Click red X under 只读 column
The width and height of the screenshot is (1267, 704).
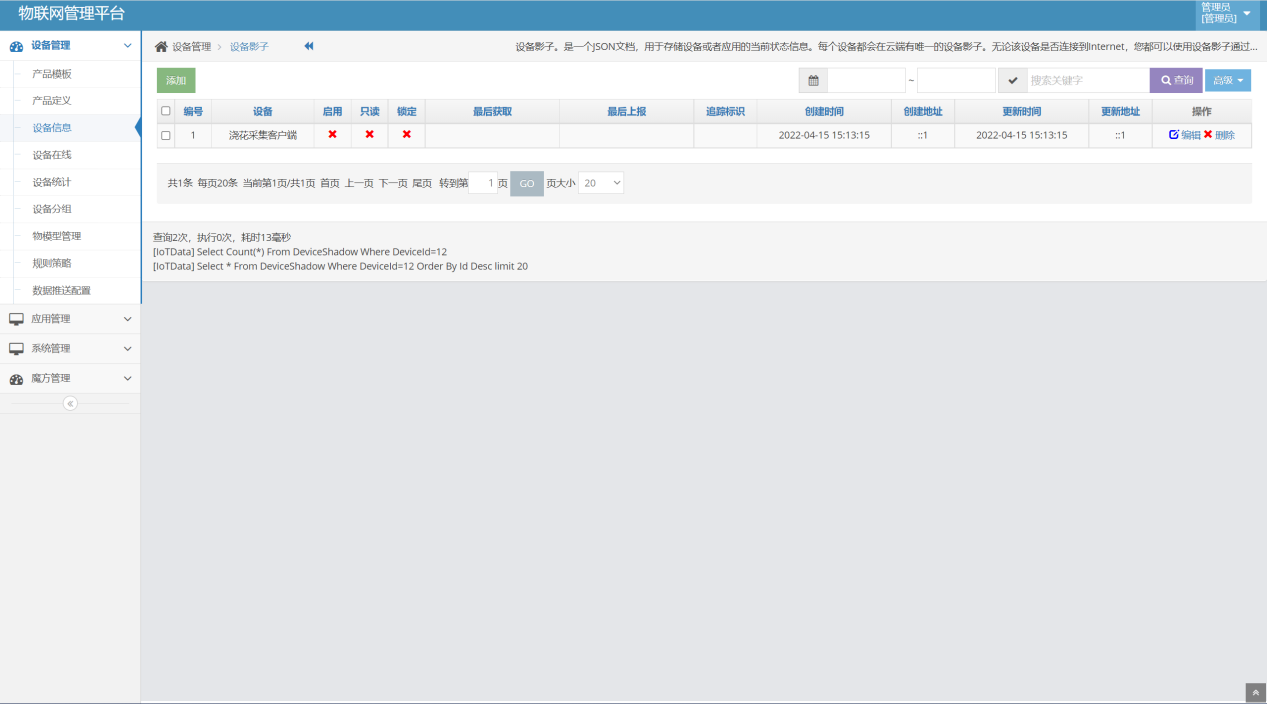(x=369, y=134)
